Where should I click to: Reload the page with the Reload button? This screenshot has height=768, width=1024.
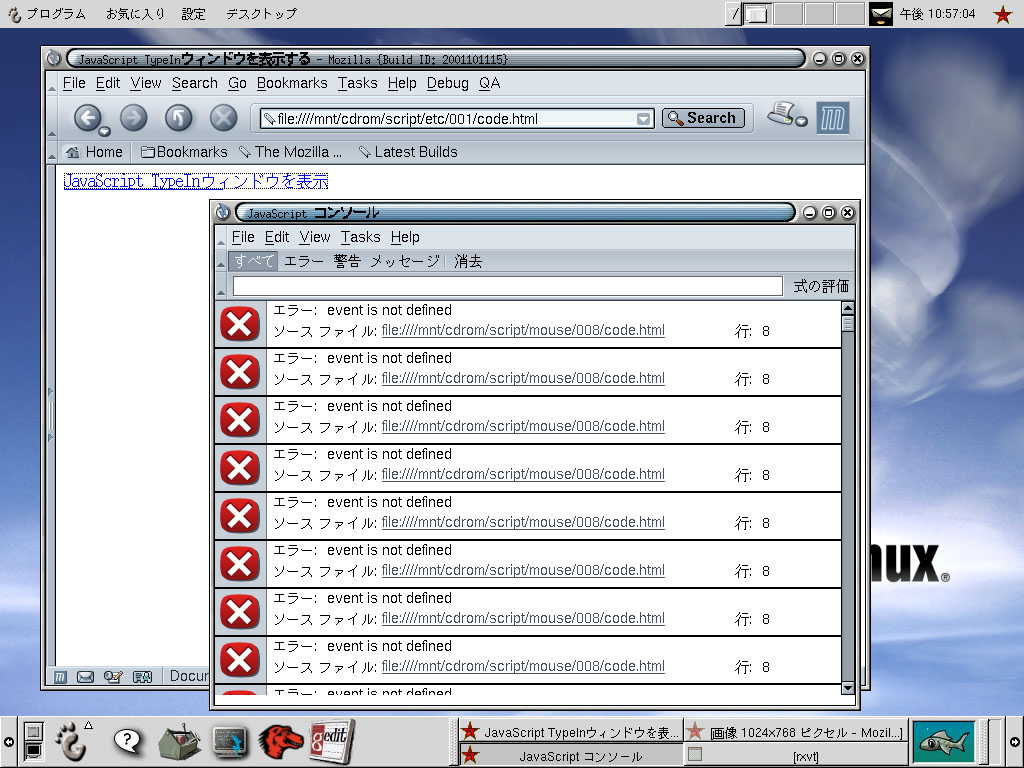pyautogui.click(x=178, y=118)
